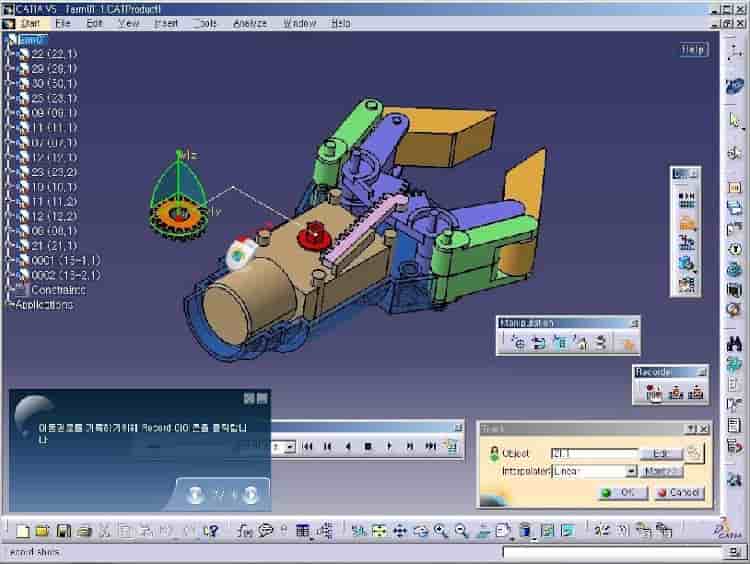
Task: Click the Save icon in bottom toolbar
Action: tap(64, 531)
